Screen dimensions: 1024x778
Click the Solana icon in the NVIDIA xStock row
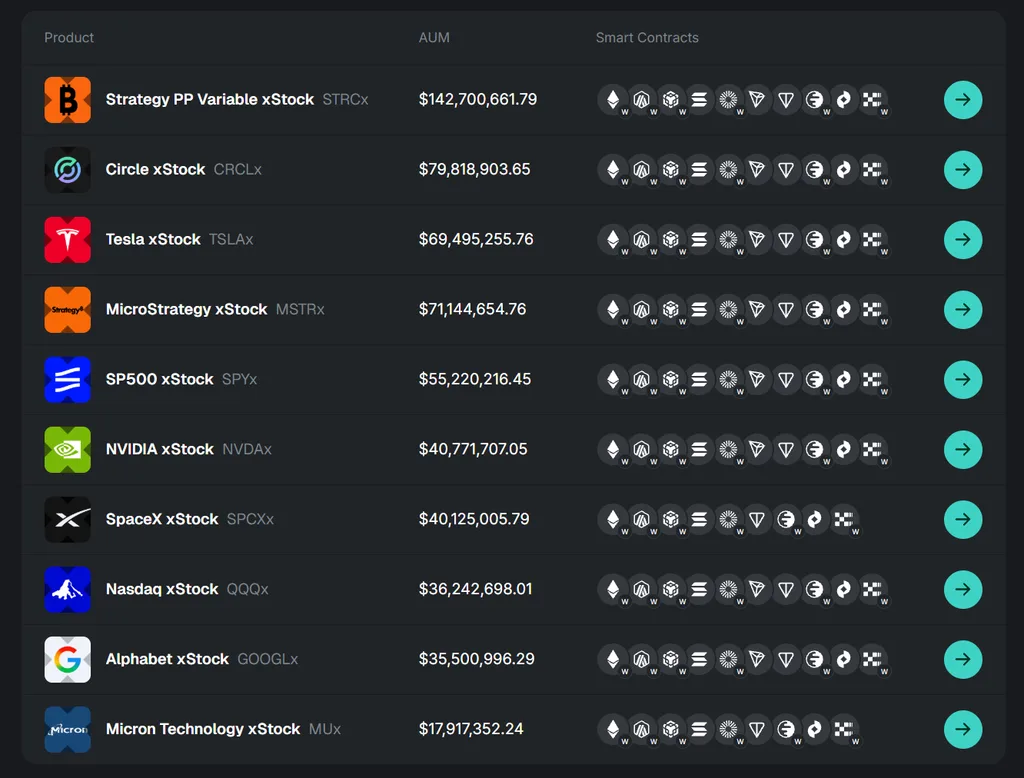tap(699, 449)
